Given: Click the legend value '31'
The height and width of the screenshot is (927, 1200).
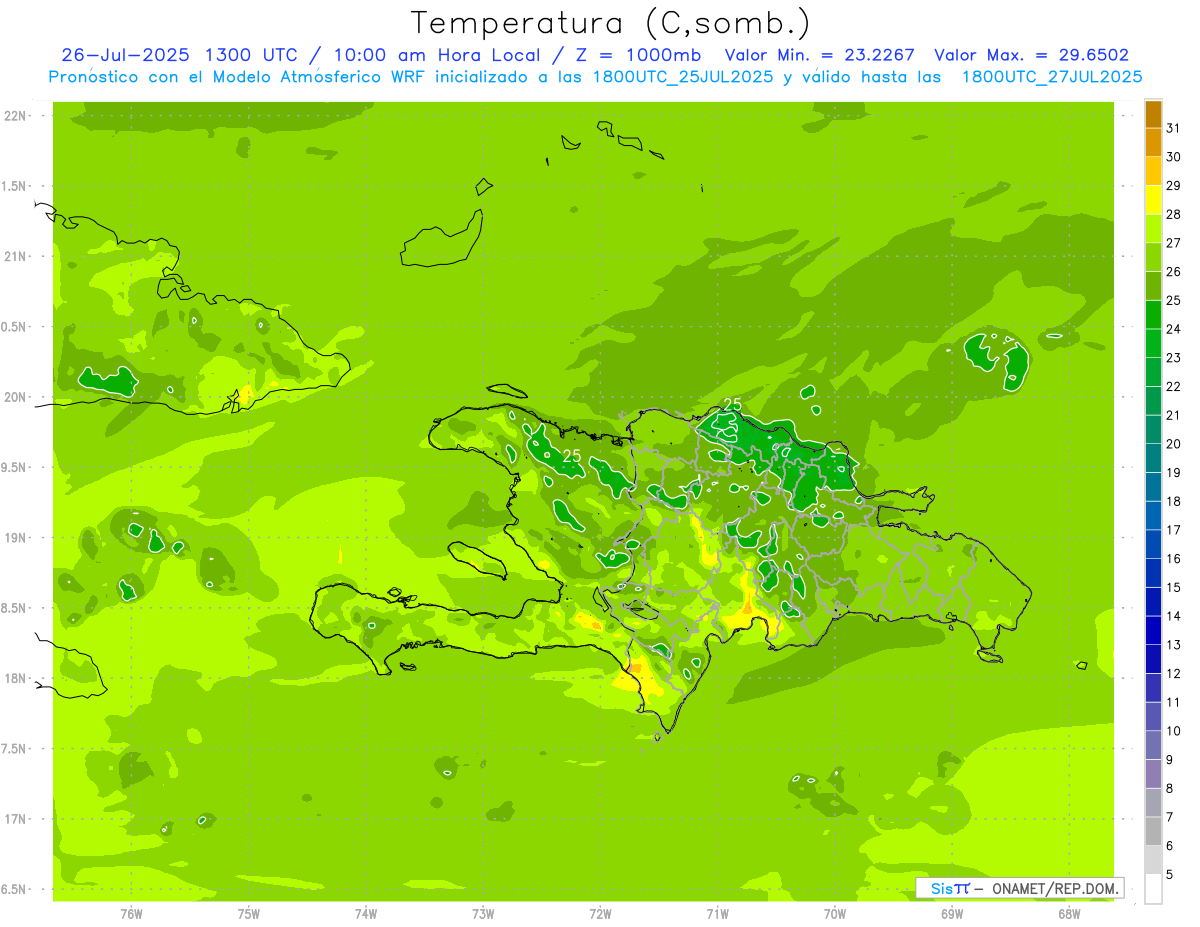Looking at the screenshot, I should pyautogui.click(x=1173, y=128).
